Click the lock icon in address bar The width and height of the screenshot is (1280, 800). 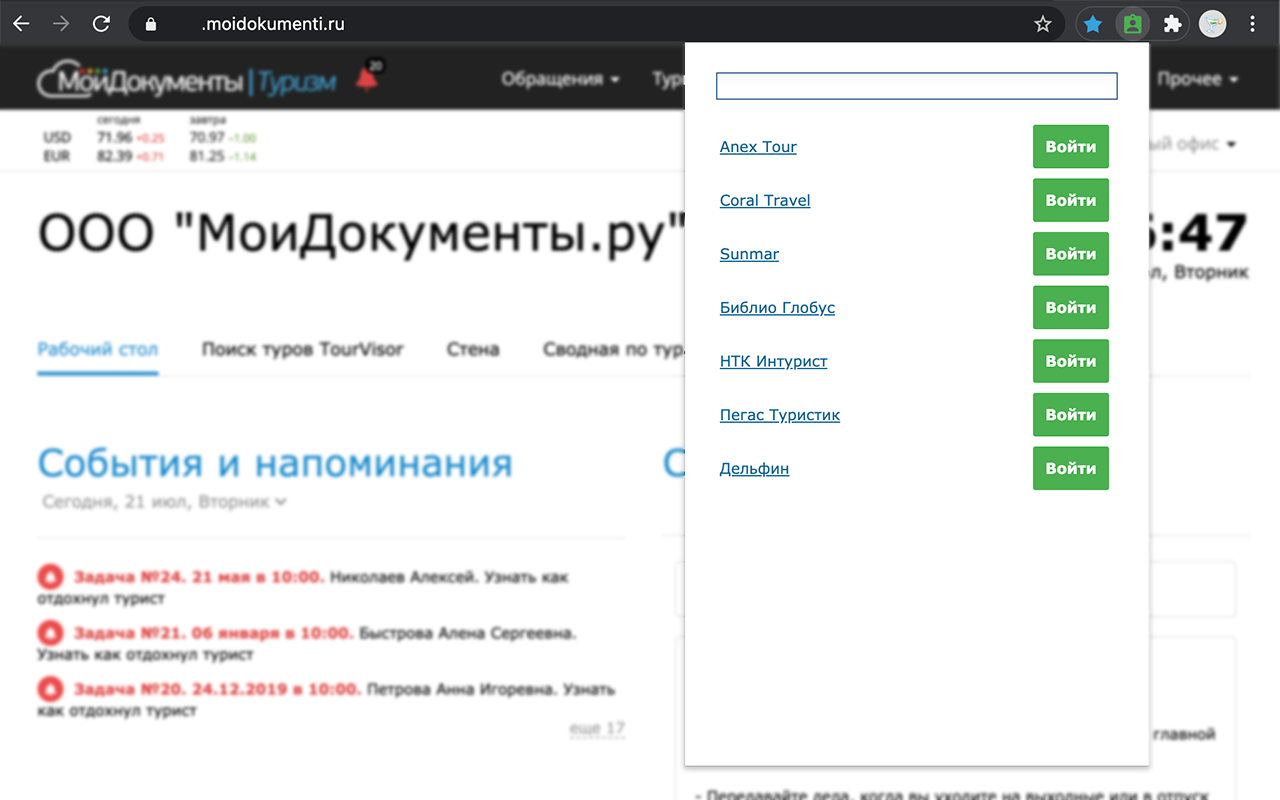tap(151, 24)
